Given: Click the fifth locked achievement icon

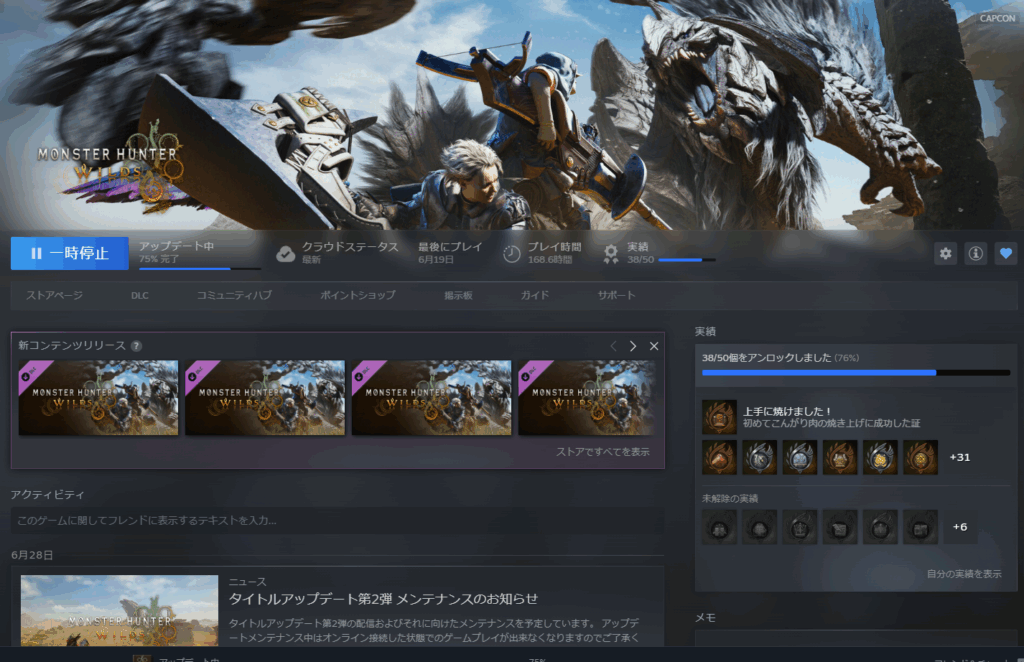Looking at the screenshot, I should tap(880, 527).
